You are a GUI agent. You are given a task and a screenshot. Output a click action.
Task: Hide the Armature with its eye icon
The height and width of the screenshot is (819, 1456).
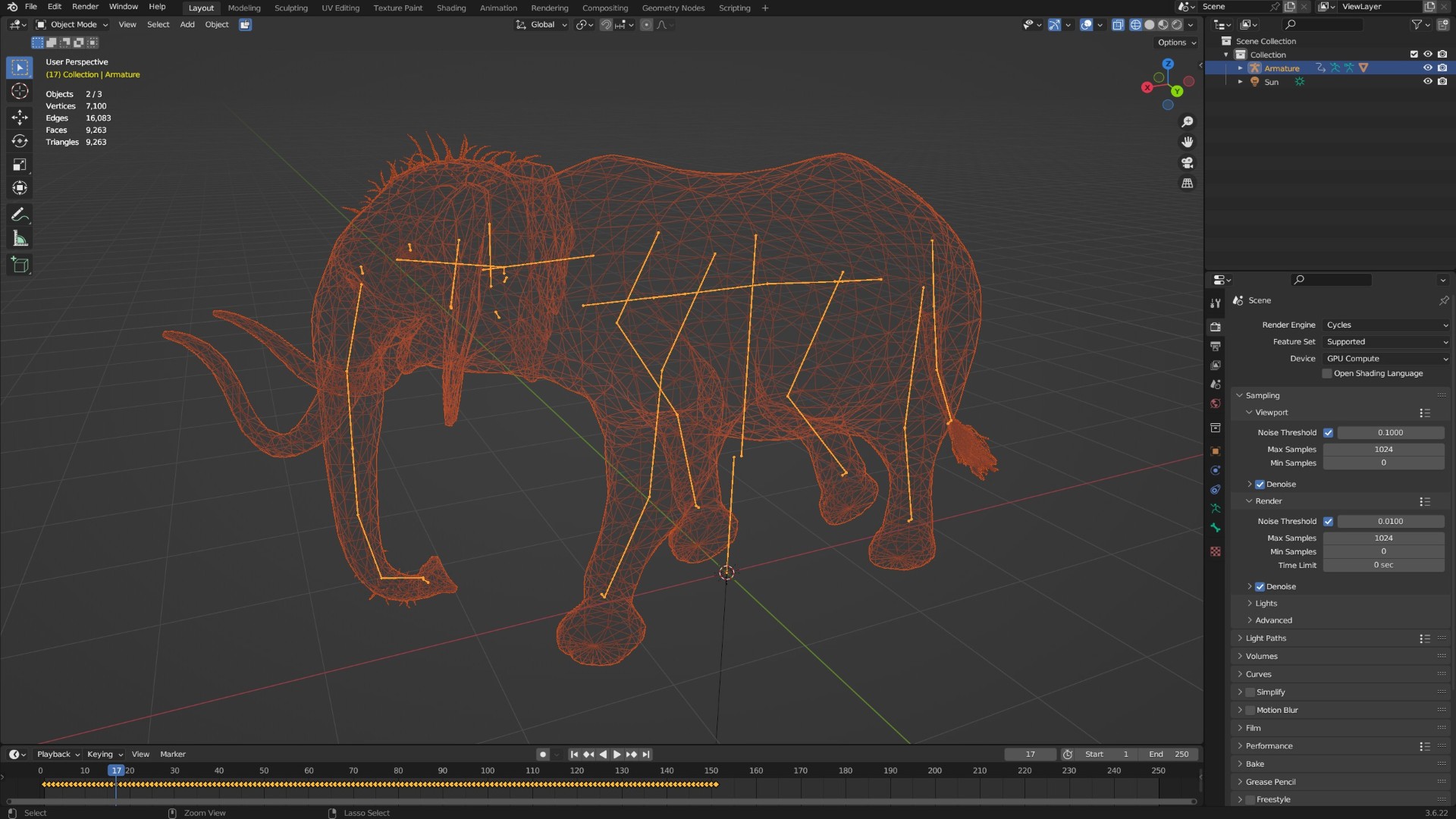1428,68
